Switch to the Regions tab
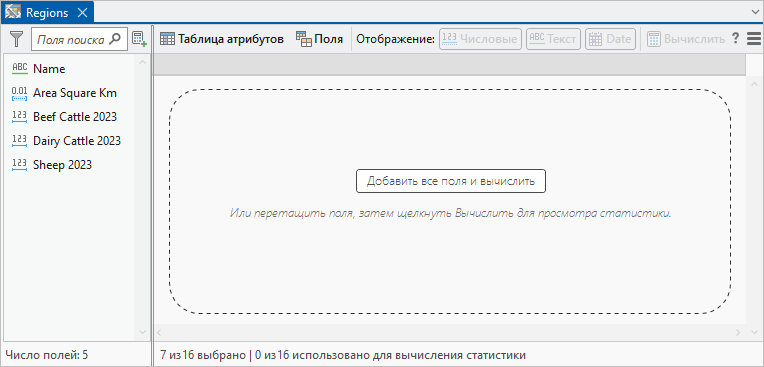The height and width of the screenshot is (367, 764). [47, 13]
